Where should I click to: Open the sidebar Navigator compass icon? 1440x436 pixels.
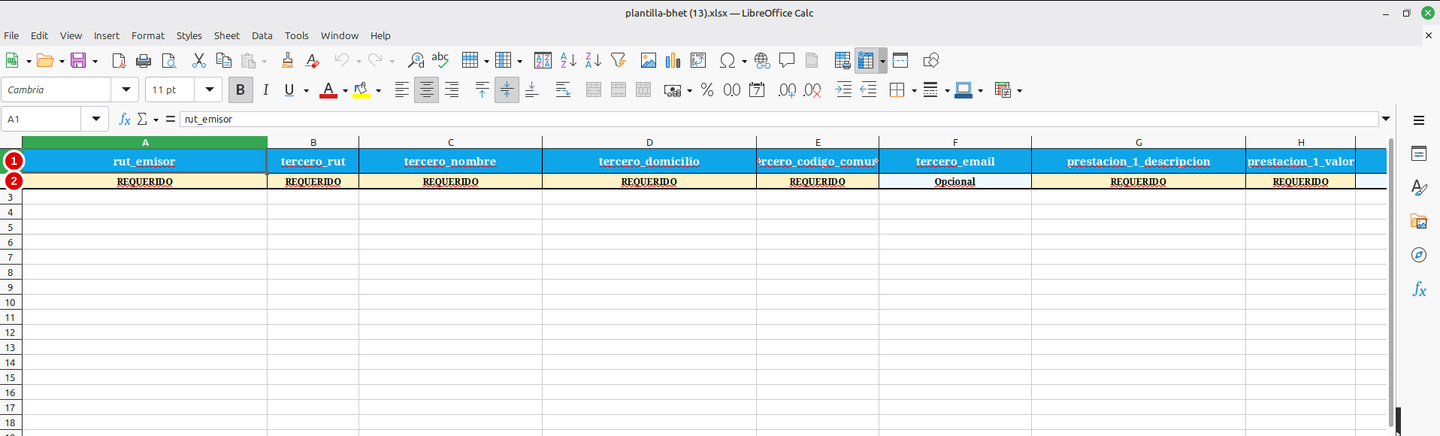1418,255
